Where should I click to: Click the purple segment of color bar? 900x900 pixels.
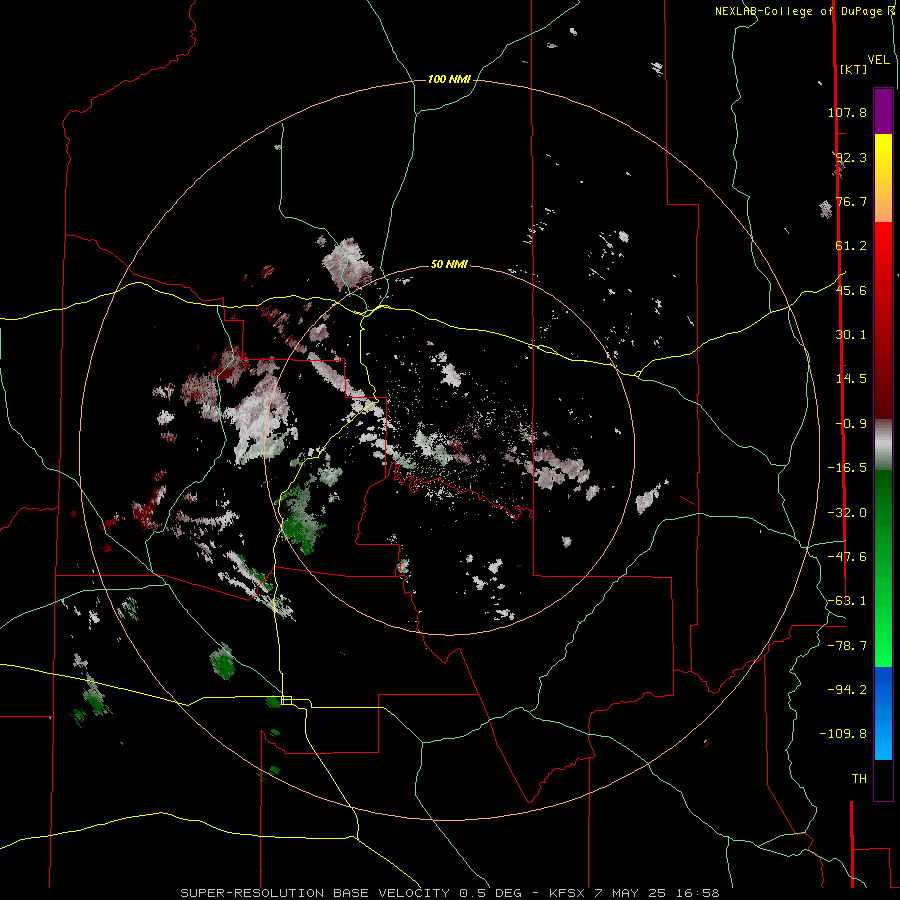tap(883, 112)
